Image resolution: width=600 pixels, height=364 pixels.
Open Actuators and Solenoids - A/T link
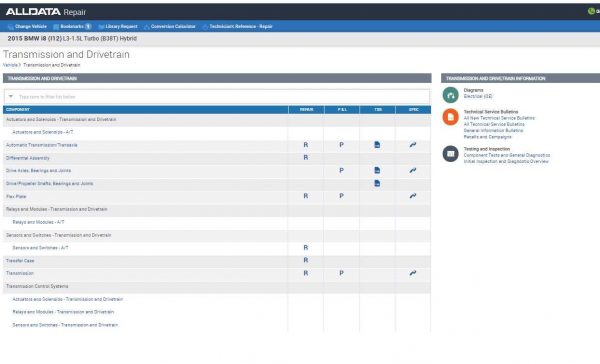(x=42, y=132)
